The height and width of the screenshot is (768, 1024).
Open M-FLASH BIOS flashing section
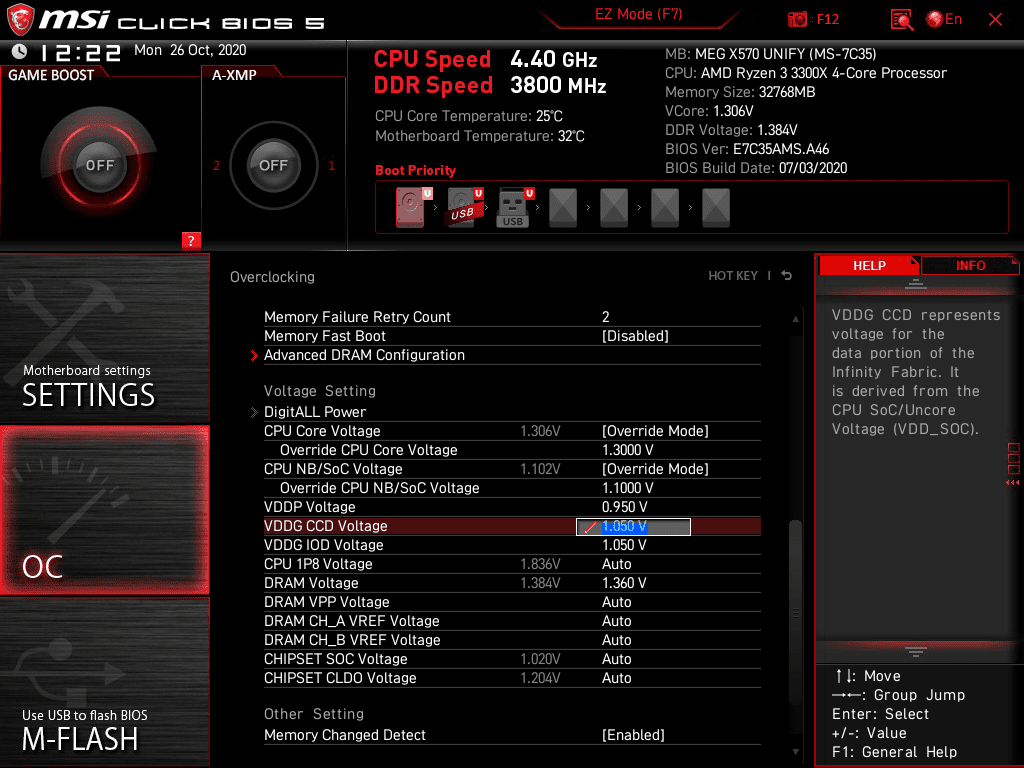click(104, 682)
